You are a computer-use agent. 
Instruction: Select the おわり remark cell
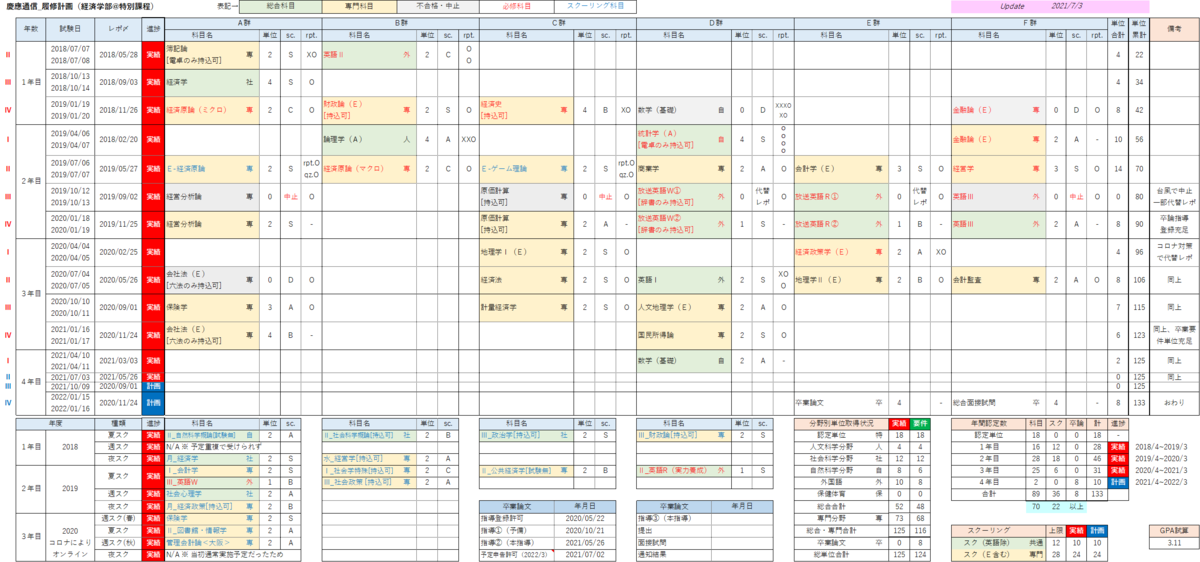pos(1172,402)
